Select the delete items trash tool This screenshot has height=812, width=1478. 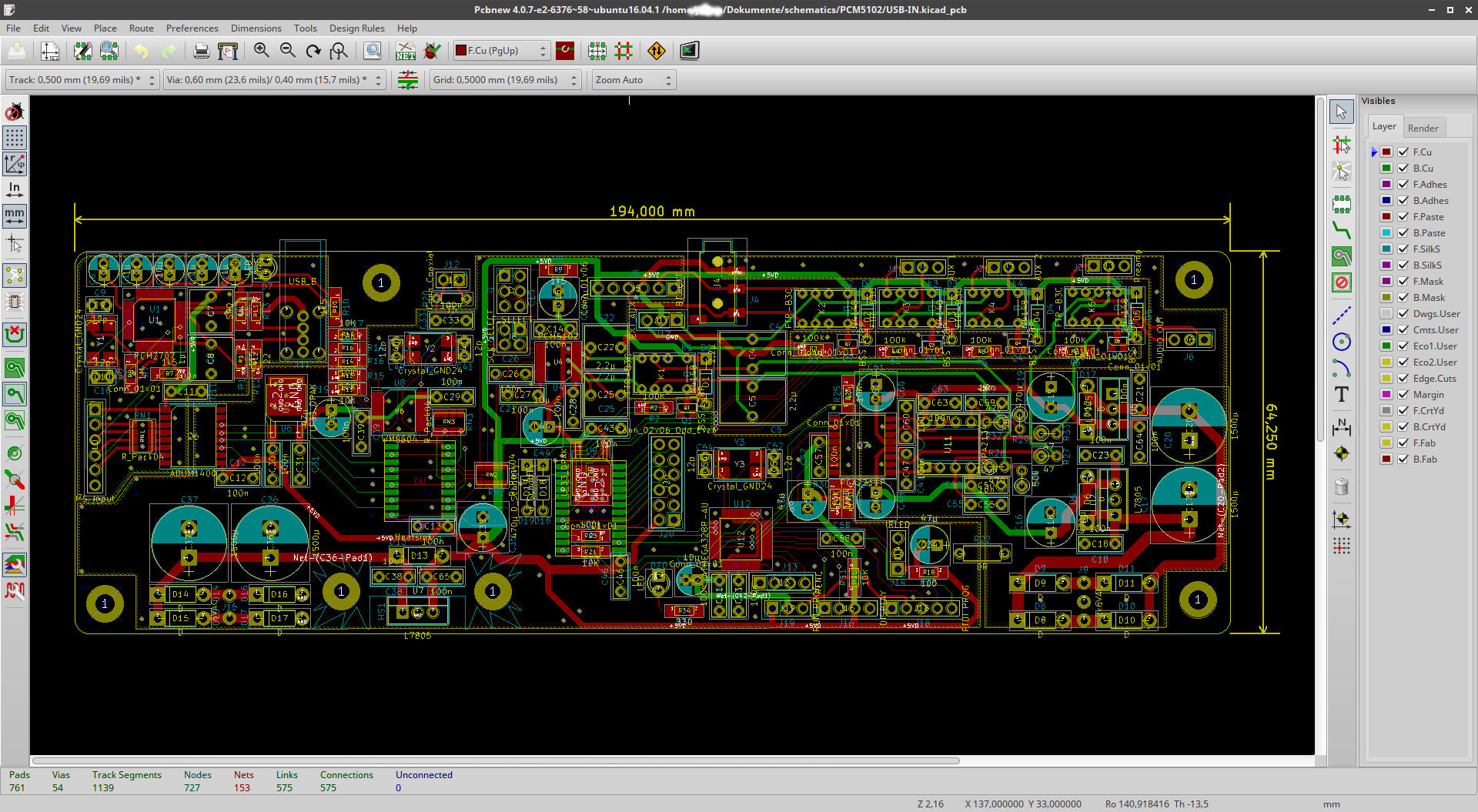(1342, 486)
